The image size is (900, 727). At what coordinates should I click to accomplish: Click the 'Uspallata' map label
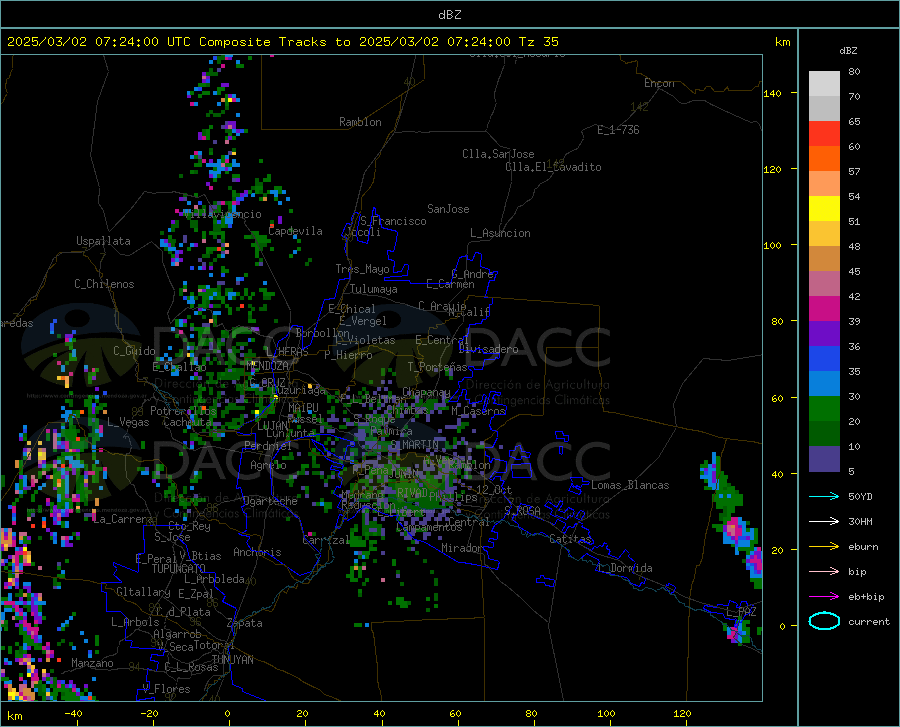pos(103,241)
